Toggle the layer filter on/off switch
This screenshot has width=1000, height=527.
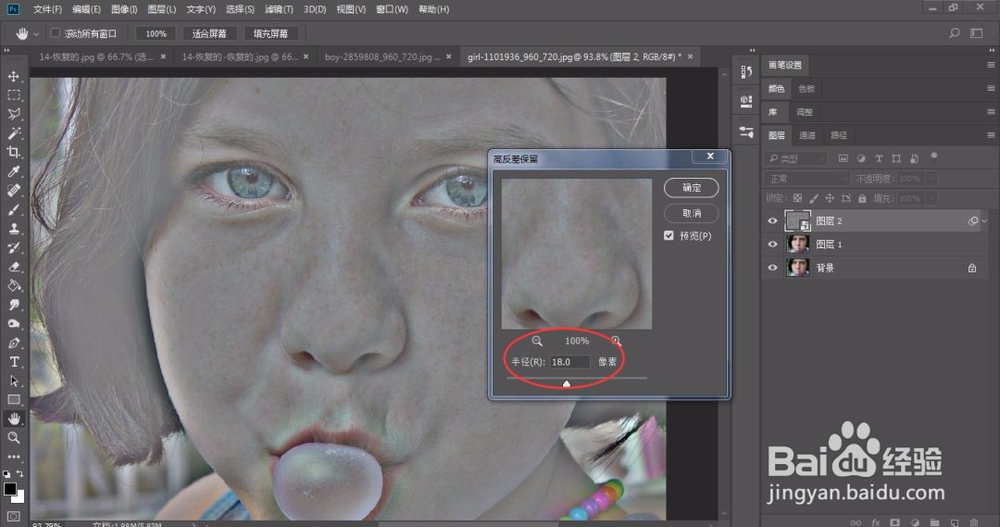pos(934,156)
